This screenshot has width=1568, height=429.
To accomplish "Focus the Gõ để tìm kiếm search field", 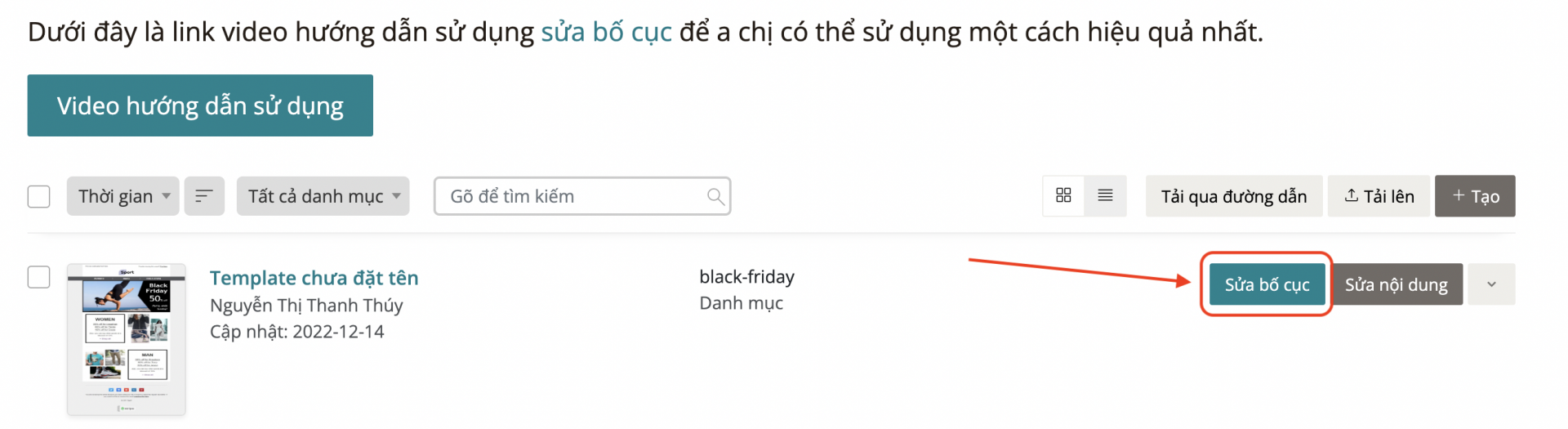I will (582, 196).
